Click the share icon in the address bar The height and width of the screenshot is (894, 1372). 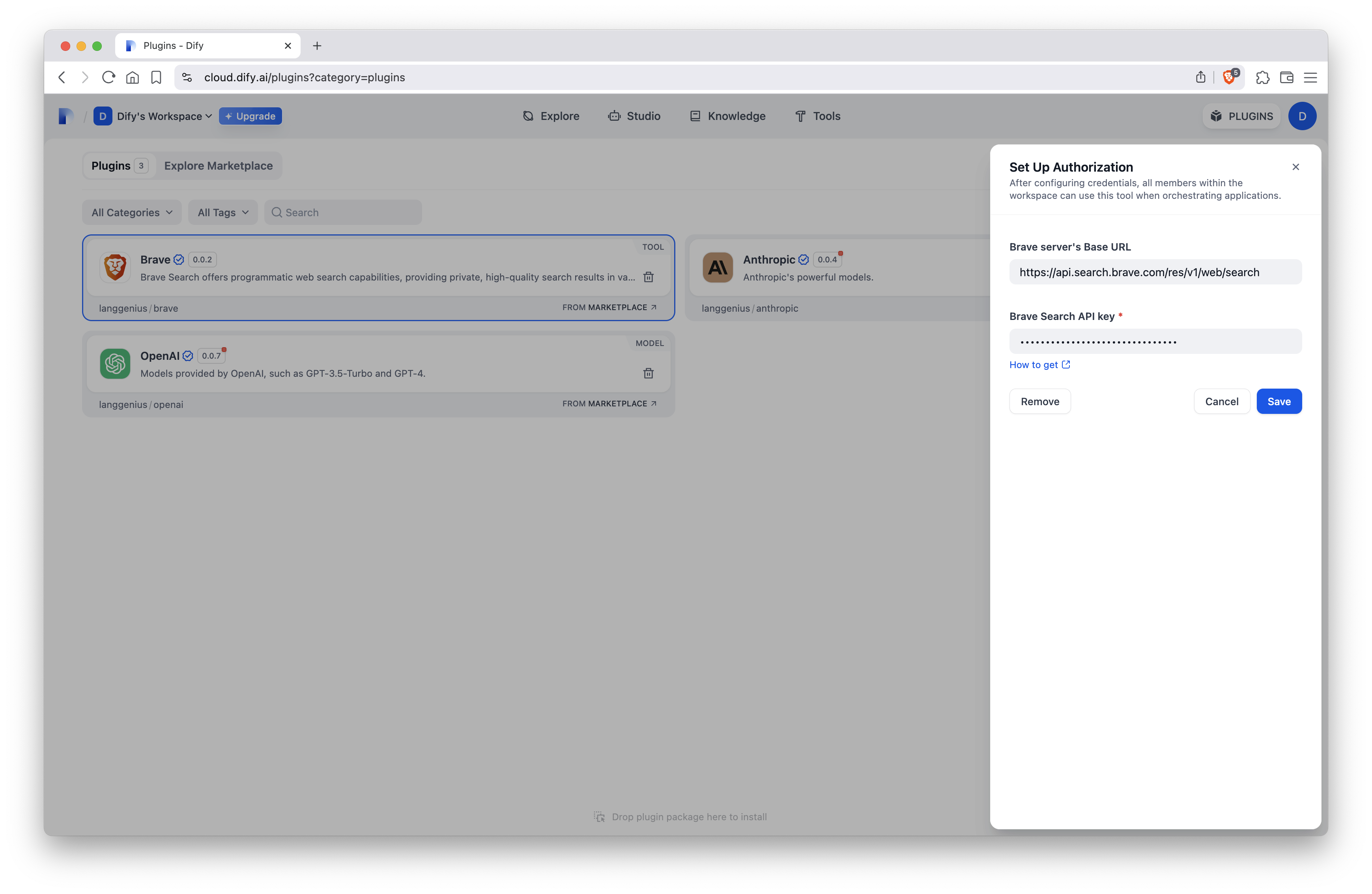coord(1200,77)
